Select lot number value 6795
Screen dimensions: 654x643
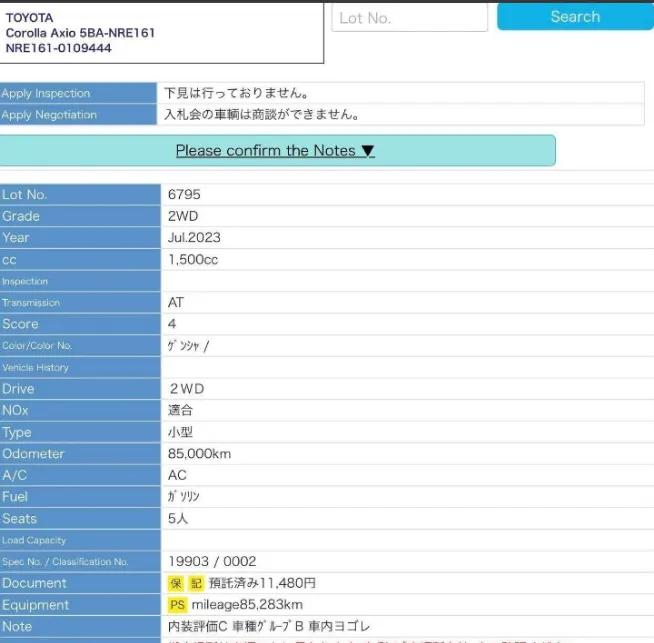click(184, 194)
